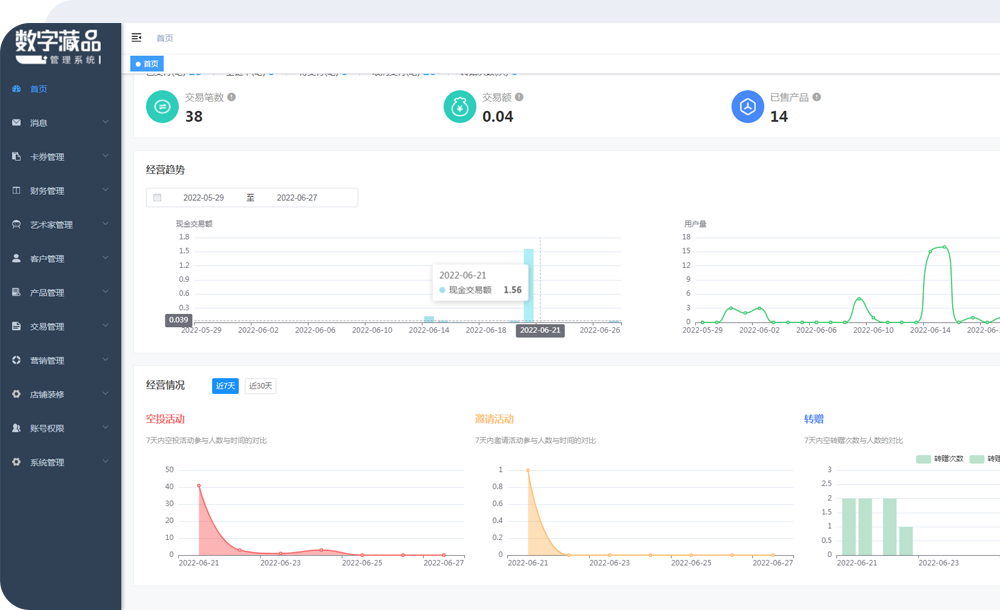The width and height of the screenshot is (1000, 610).
Task: Click the 经营情况 section title
Action: 165,385
